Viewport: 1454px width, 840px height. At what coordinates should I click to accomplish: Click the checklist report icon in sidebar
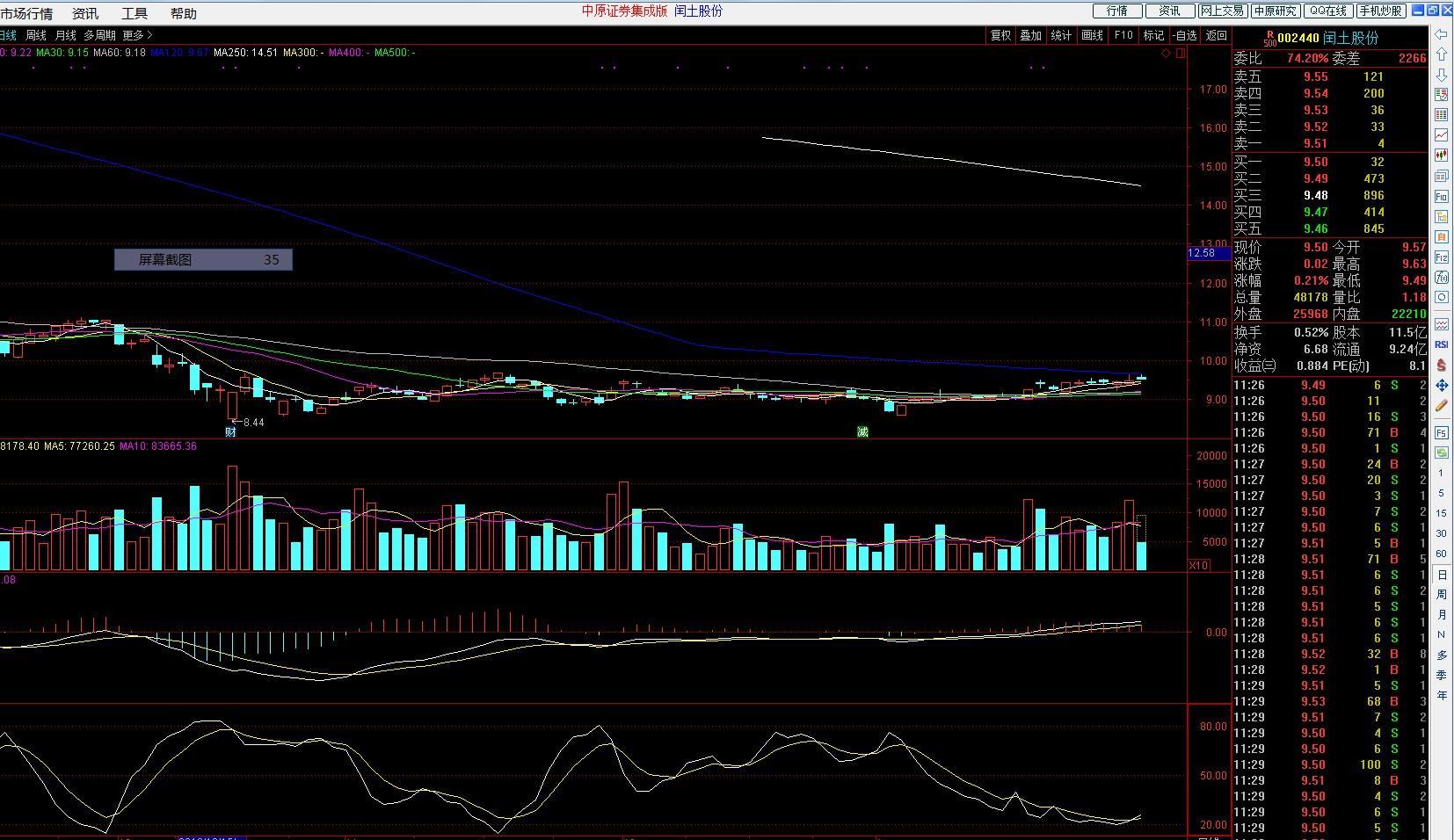tap(1441, 95)
